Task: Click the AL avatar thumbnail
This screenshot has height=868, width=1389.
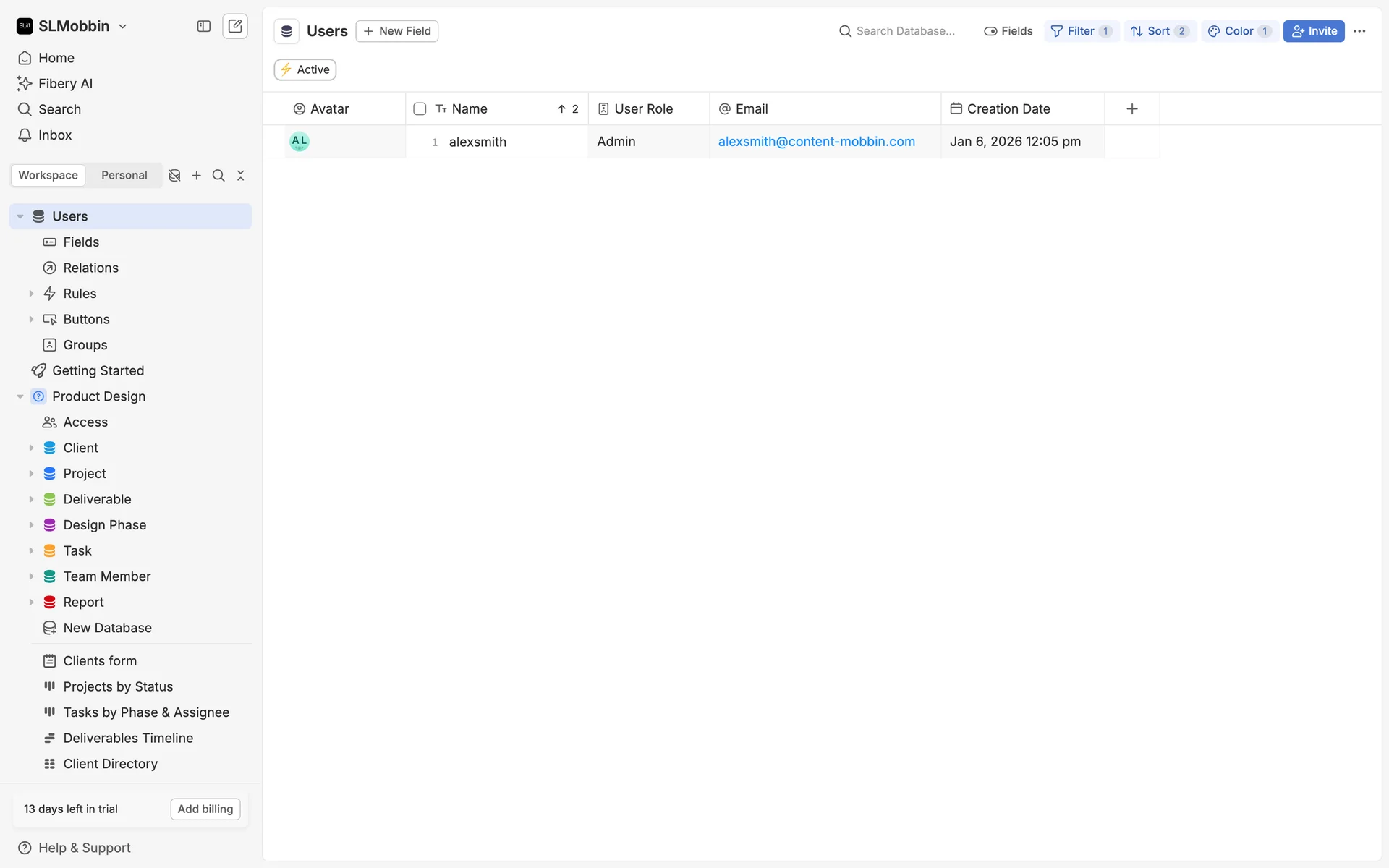Action: click(x=300, y=142)
